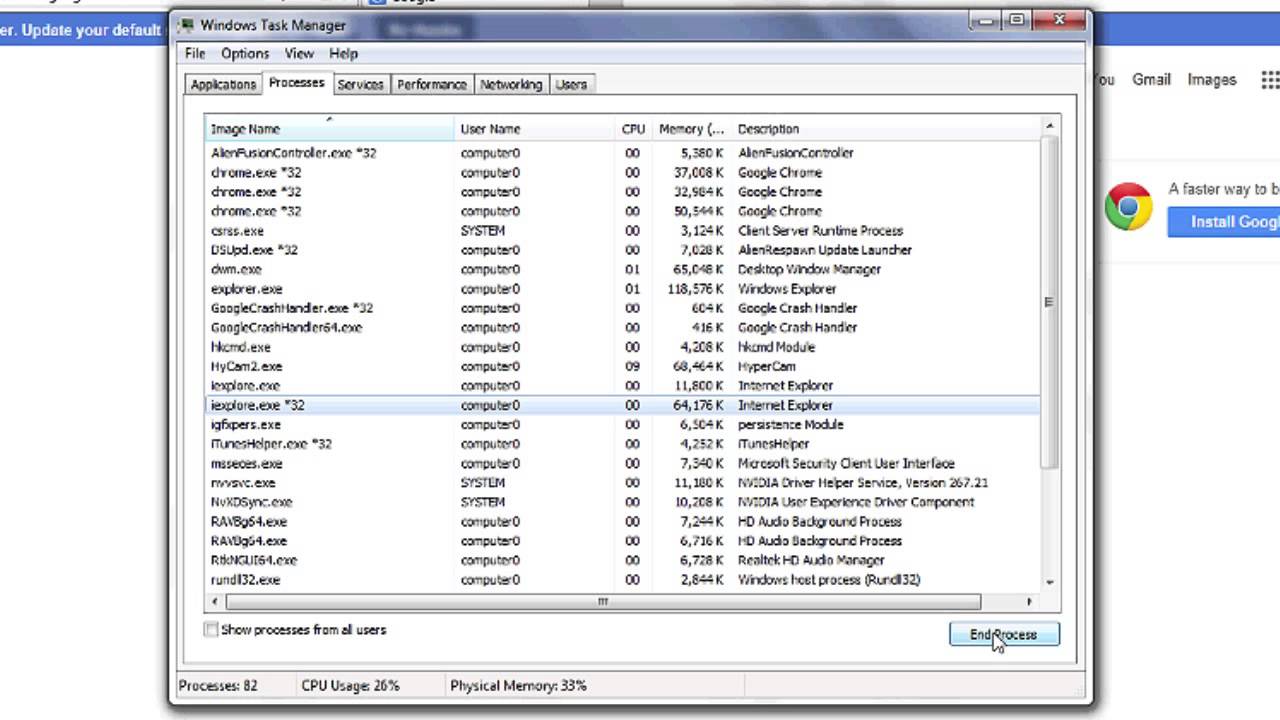The image size is (1280, 720).
Task: Select the hkcmd.exe process
Action: coord(622,347)
